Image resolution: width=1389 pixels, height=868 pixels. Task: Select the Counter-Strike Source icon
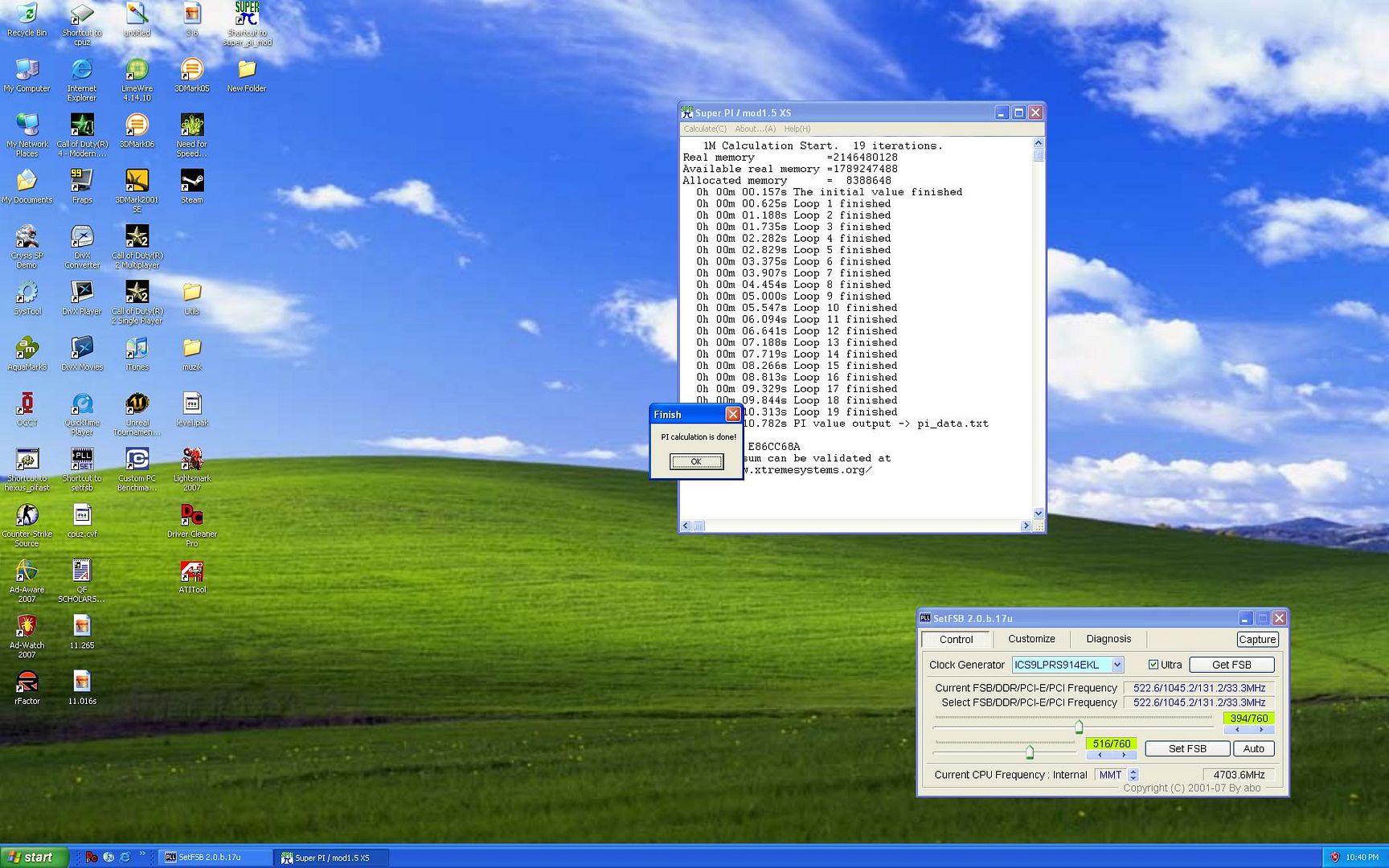point(27,525)
